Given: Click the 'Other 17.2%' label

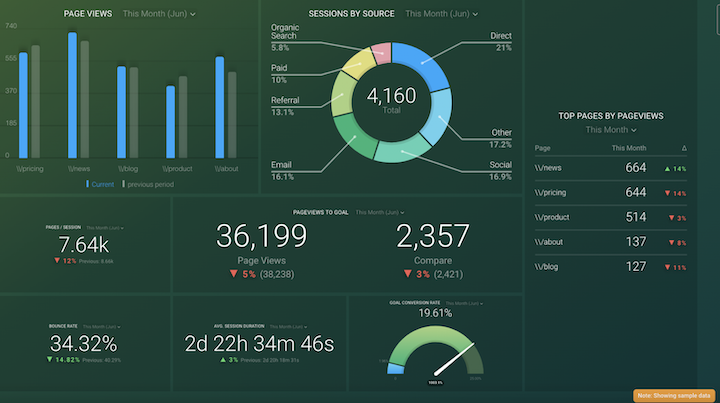Looking at the screenshot, I should 501,138.
